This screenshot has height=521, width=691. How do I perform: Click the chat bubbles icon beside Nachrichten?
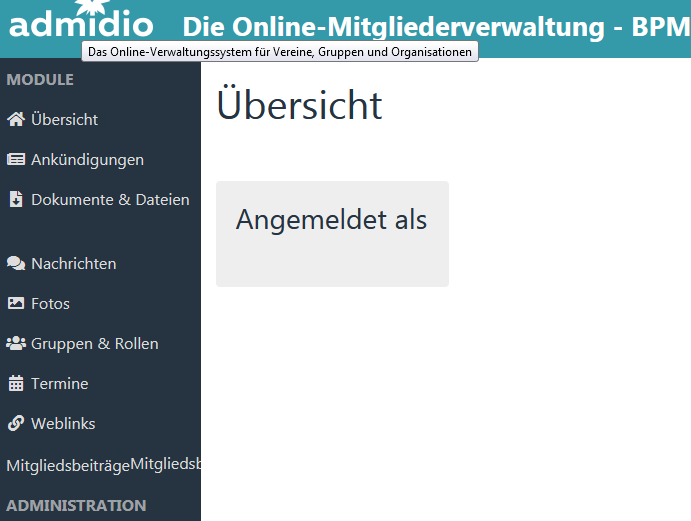(16, 263)
